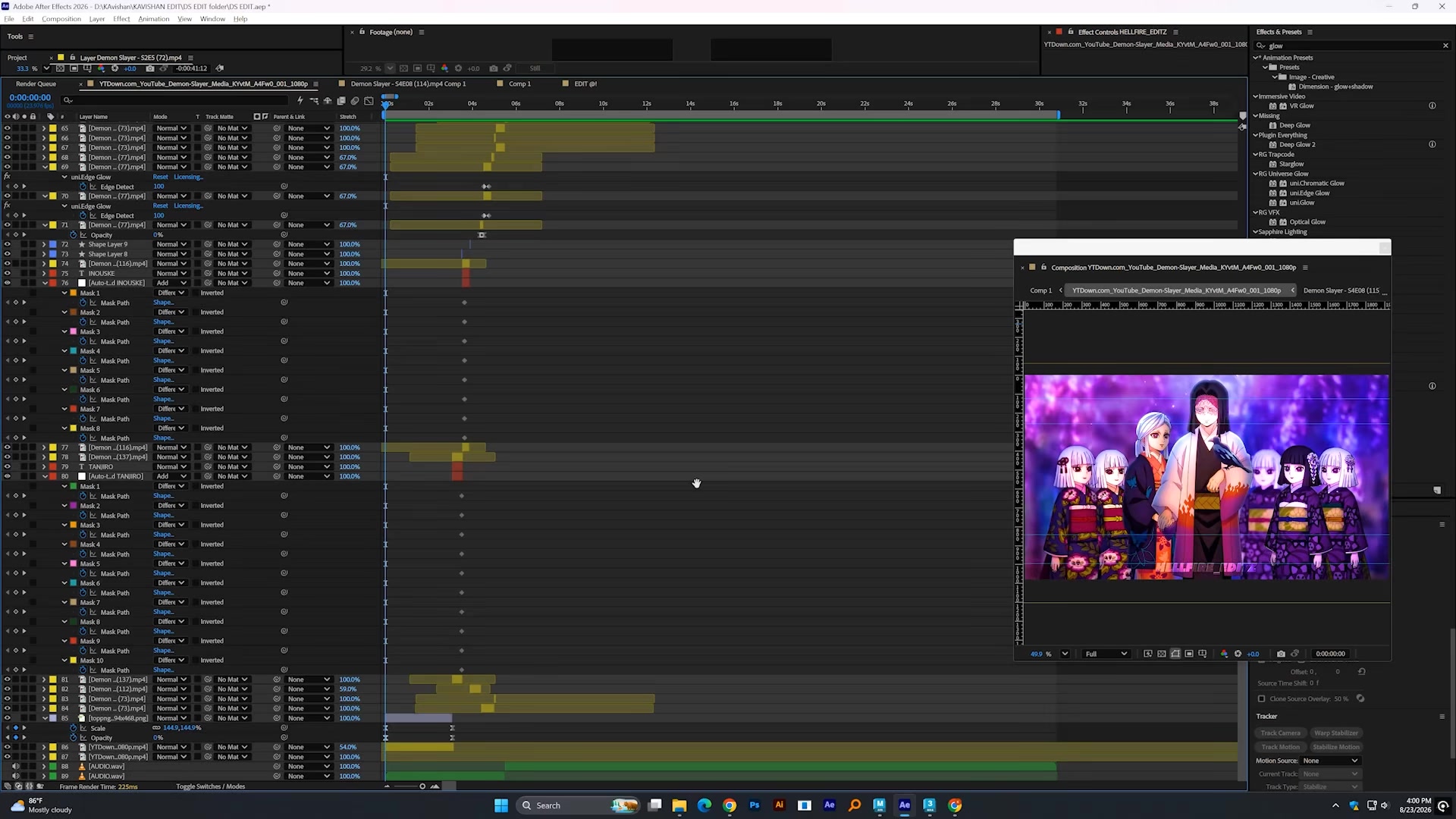1456x819 pixels.
Task: Open File Explorer from the taskbar
Action: (679, 805)
